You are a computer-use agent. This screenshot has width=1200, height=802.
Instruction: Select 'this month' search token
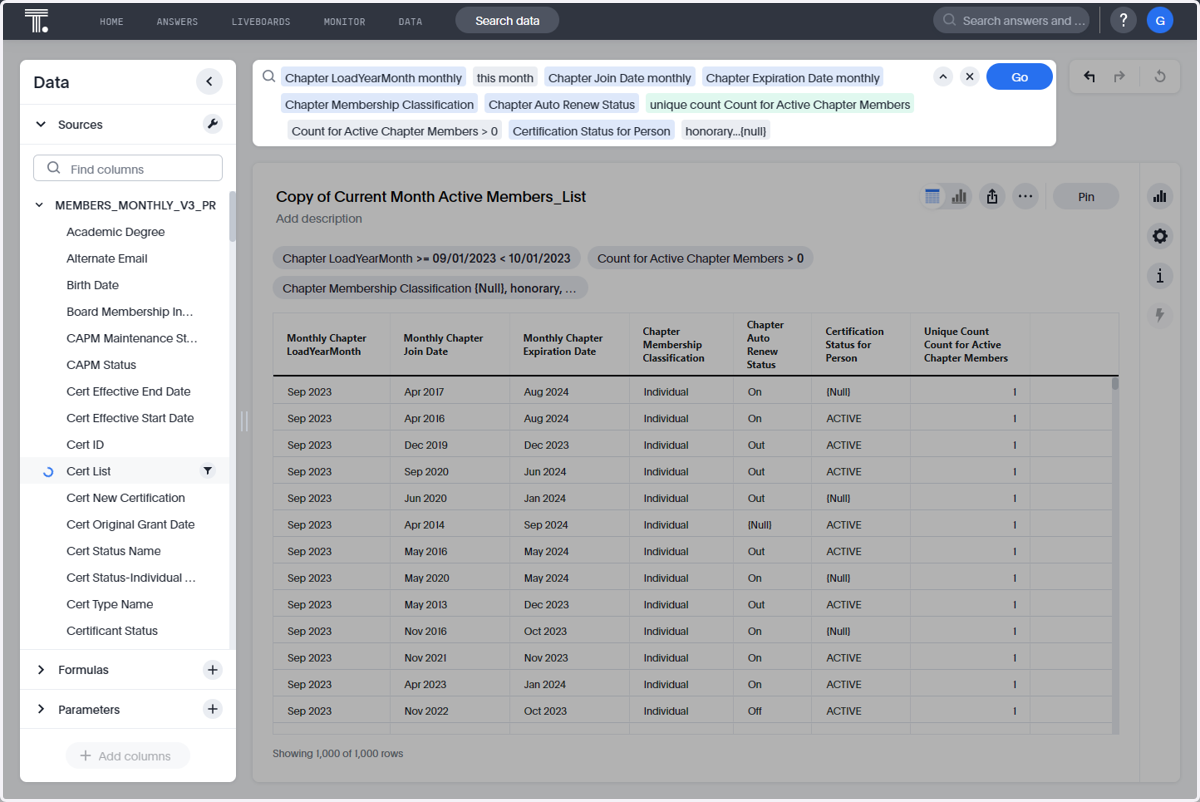click(x=505, y=77)
